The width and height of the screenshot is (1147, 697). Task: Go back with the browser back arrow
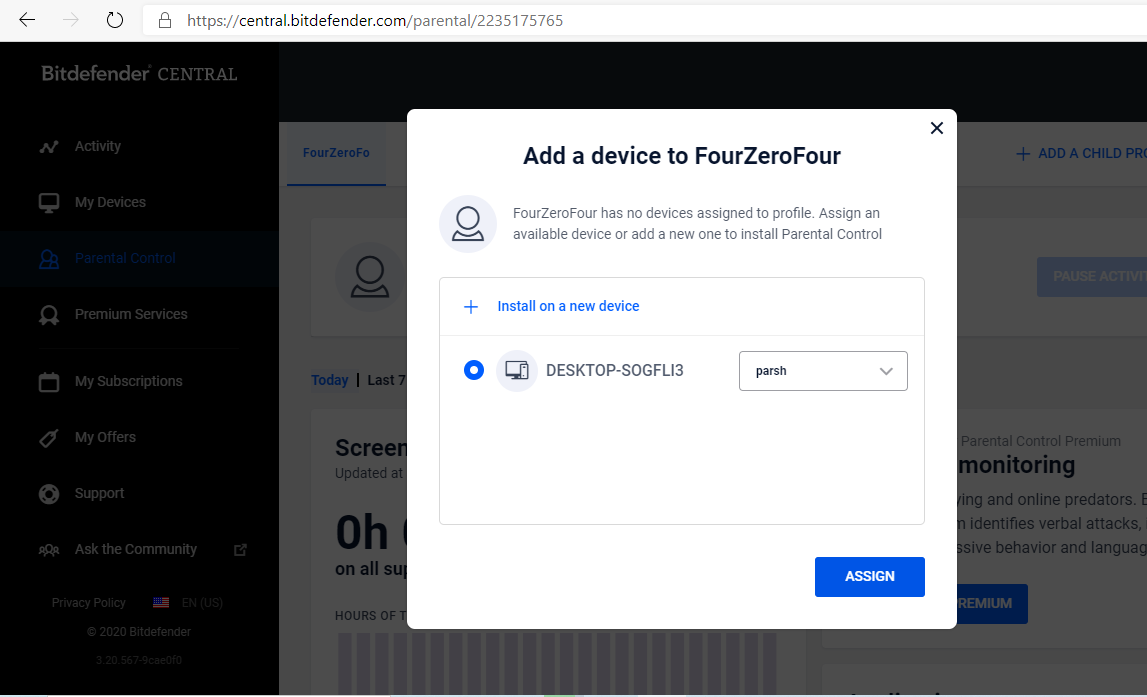[x=27, y=20]
